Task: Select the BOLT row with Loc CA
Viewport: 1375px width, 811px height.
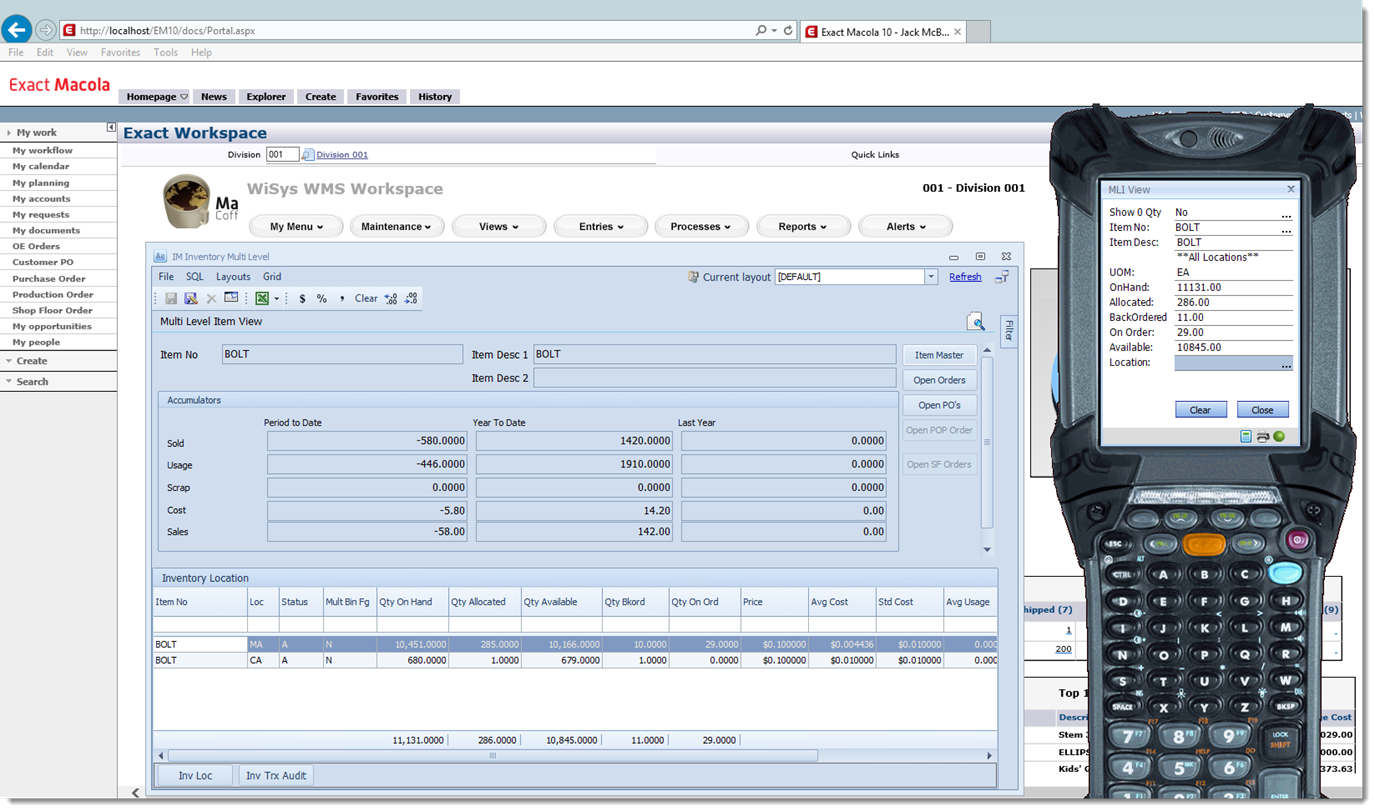Action: point(575,660)
